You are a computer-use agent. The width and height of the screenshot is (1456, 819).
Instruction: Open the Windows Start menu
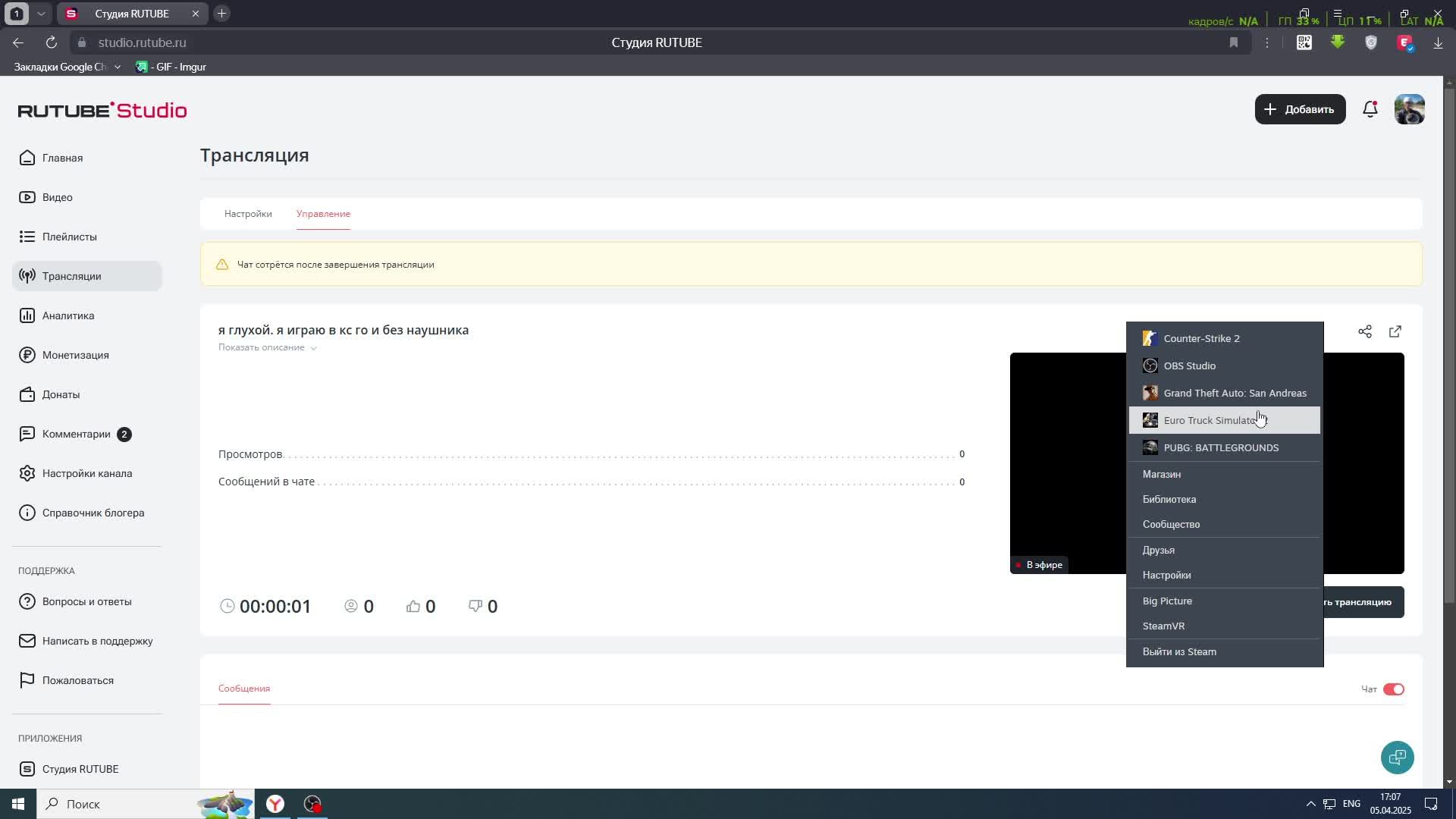click(x=18, y=804)
